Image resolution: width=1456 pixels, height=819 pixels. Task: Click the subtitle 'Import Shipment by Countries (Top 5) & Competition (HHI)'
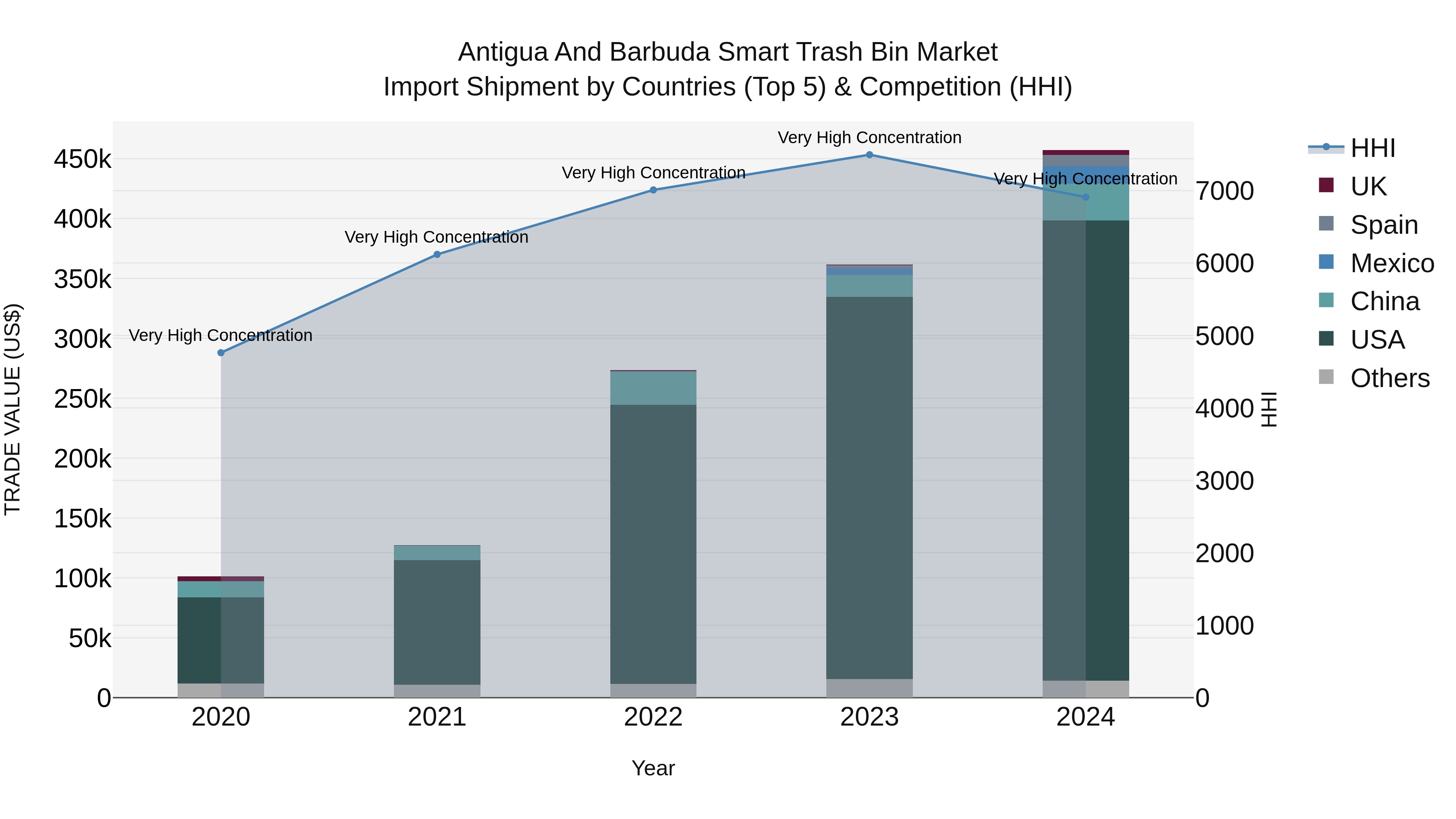pos(728,87)
